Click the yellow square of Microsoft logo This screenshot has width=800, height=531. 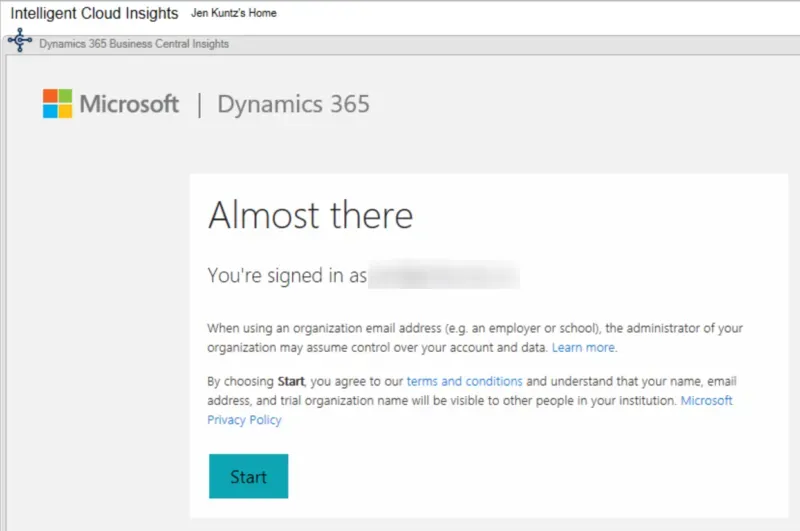coord(66,111)
